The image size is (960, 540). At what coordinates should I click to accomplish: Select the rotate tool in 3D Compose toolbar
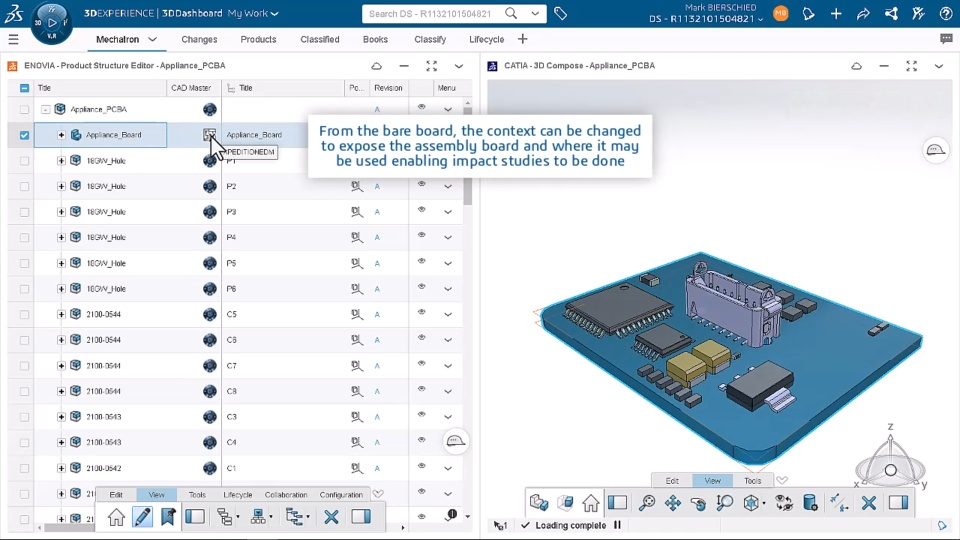coord(698,503)
